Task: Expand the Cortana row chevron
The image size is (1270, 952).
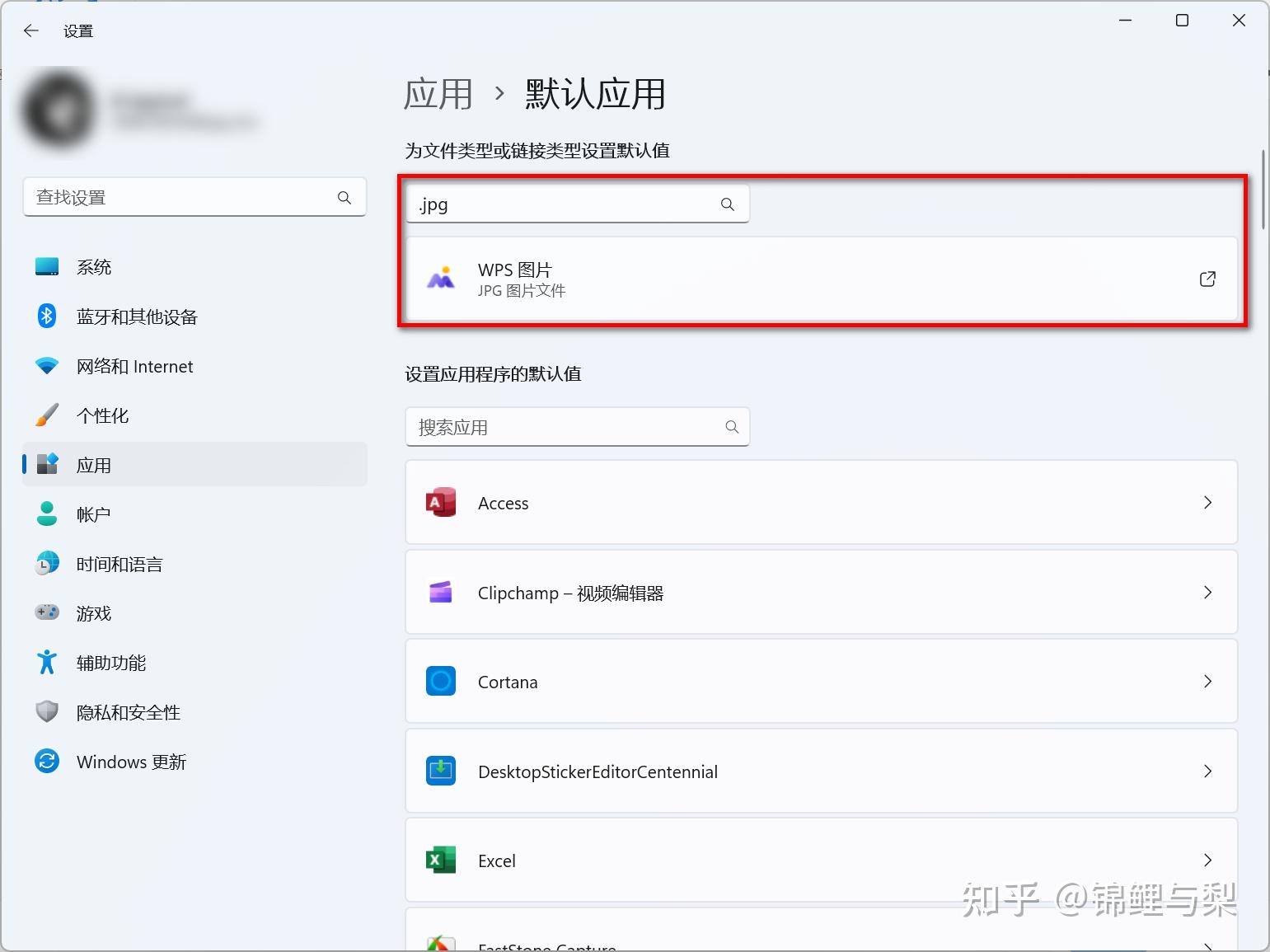Action: (1207, 682)
